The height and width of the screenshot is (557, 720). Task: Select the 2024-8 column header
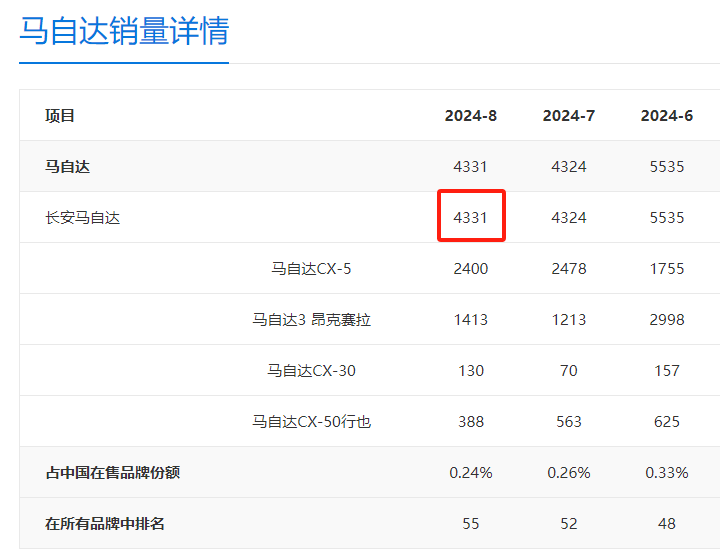471,116
